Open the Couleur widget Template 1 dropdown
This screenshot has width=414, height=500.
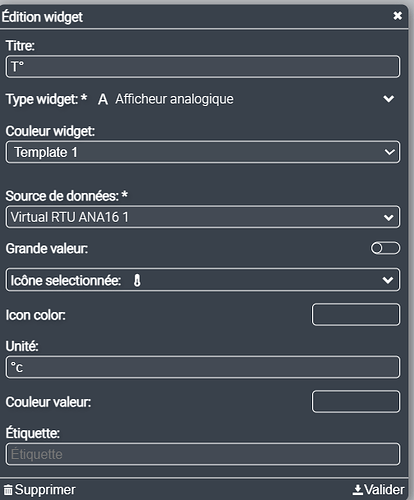click(x=203, y=152)
